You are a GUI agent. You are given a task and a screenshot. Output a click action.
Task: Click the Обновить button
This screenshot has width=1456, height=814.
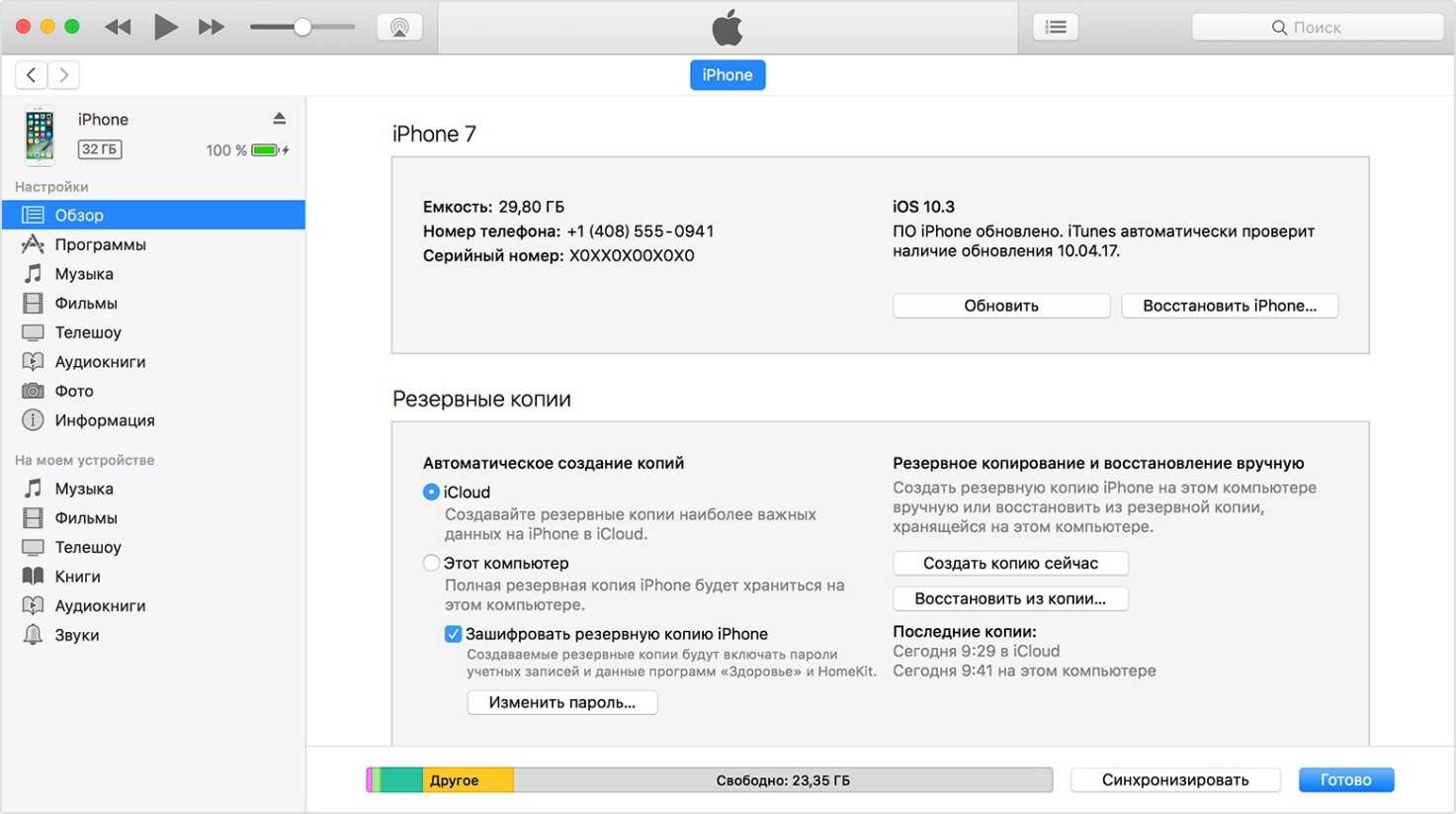1000,306
